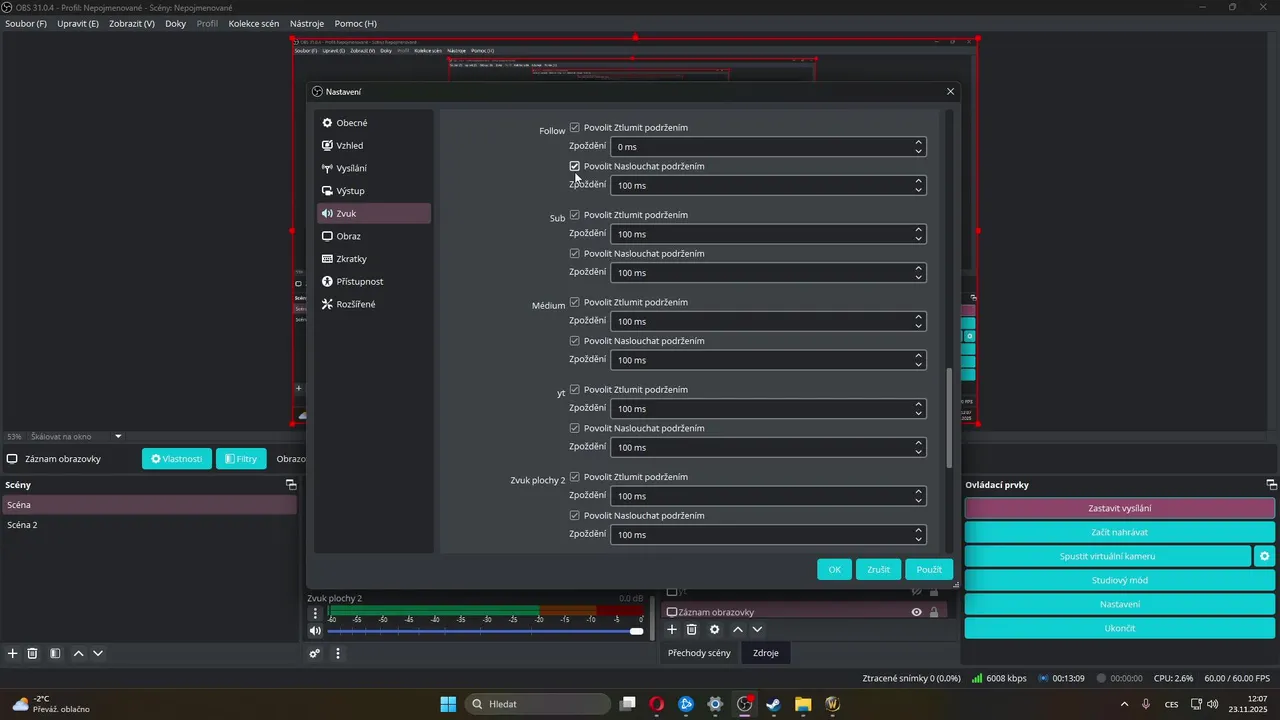Pop out the Ovládací prvky dock
The image size is (1280, 720).
1271,485
